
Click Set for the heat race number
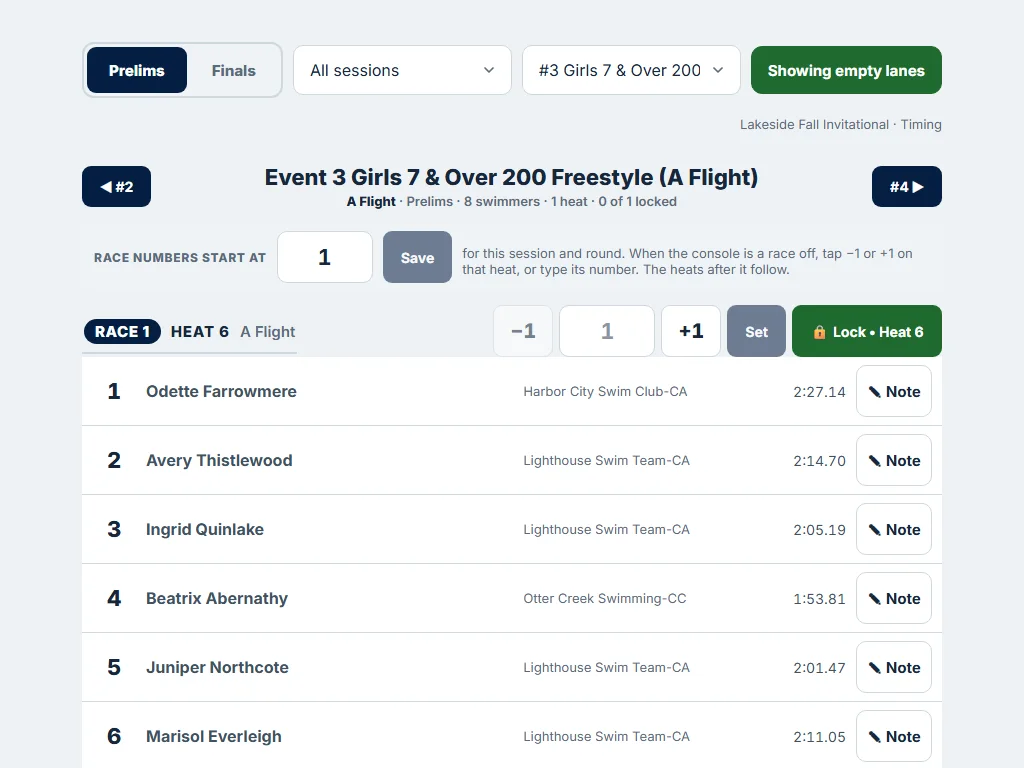756,331
